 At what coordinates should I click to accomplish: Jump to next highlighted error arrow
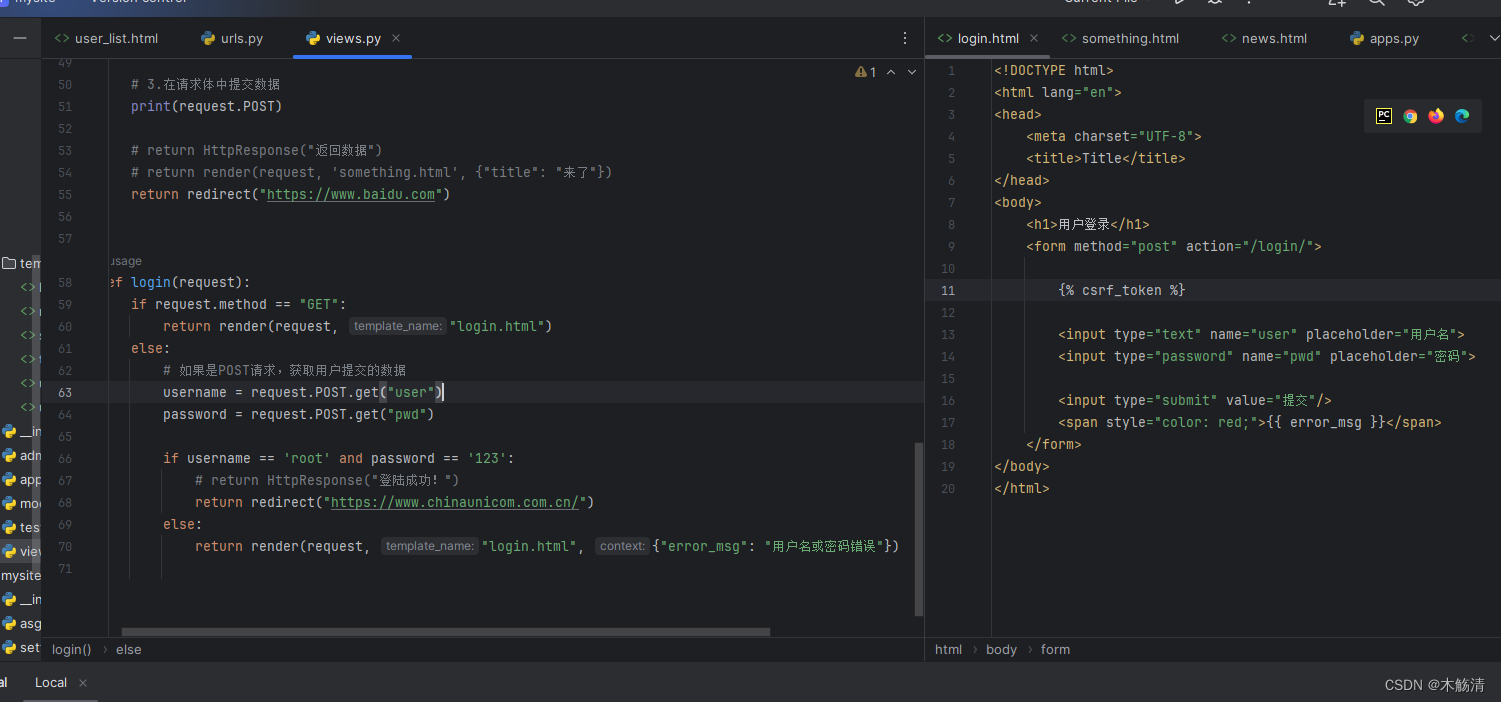pos(911,72)
